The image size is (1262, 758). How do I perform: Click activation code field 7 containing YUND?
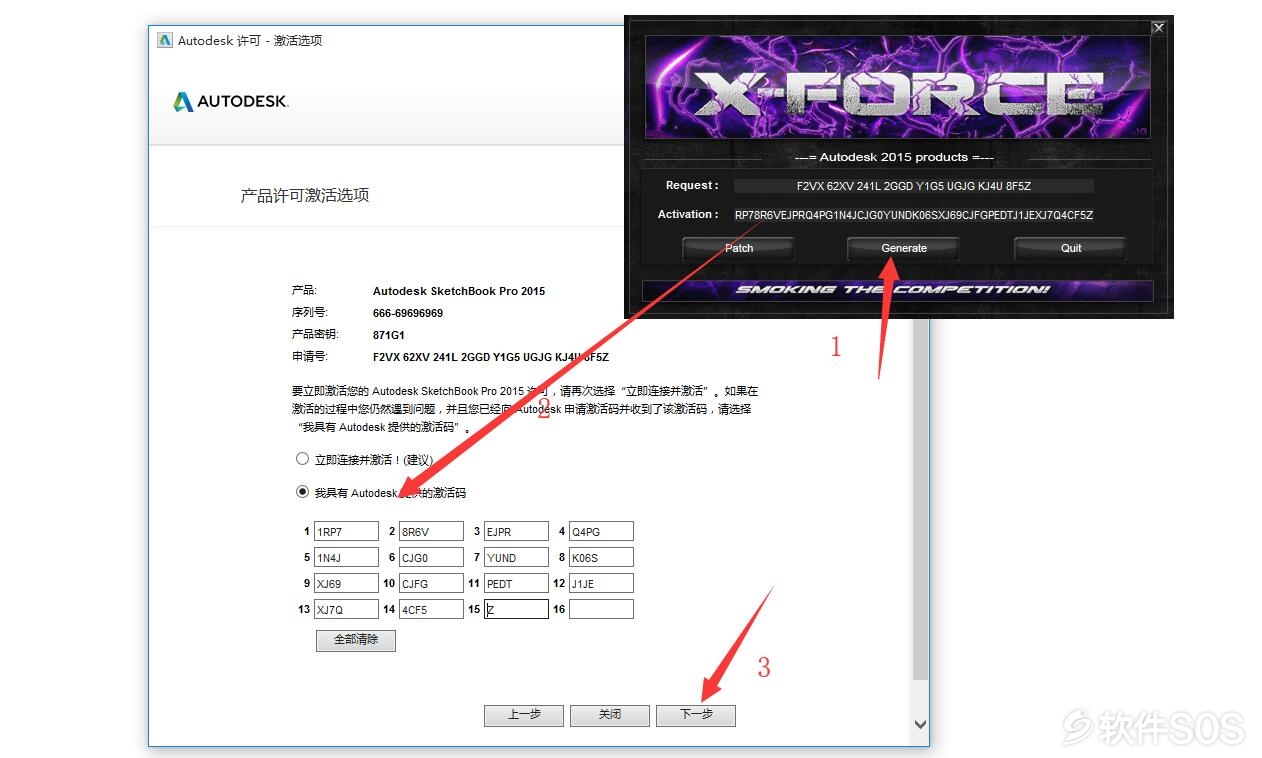pos(516,557)
